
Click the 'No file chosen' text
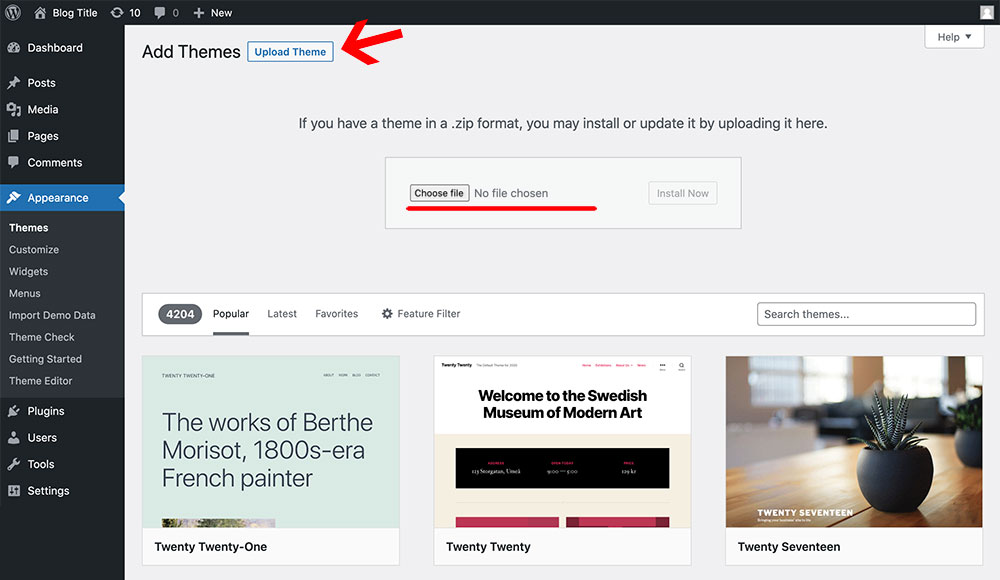(x=511, y=193)
